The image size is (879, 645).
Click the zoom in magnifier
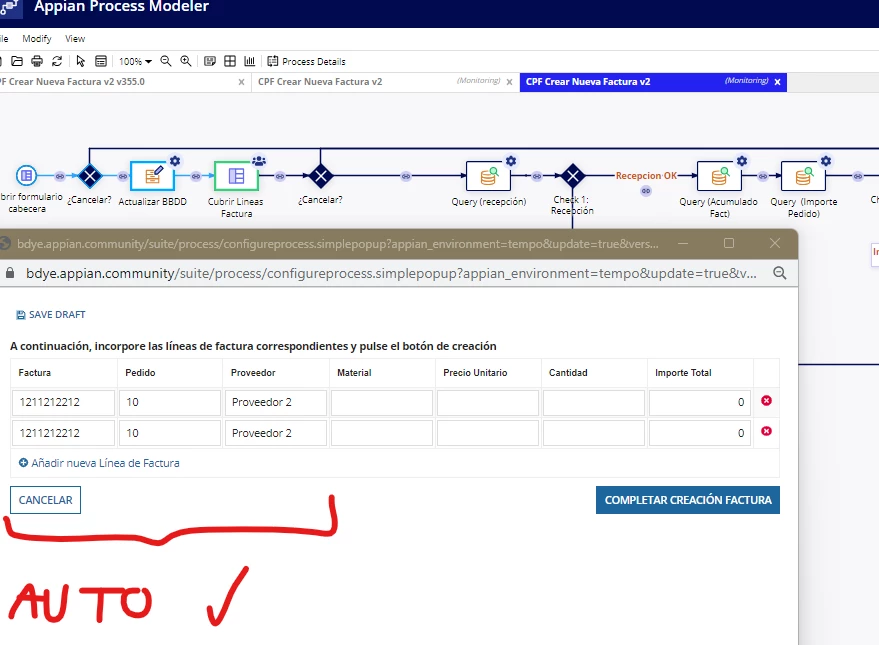coord(186,61)
